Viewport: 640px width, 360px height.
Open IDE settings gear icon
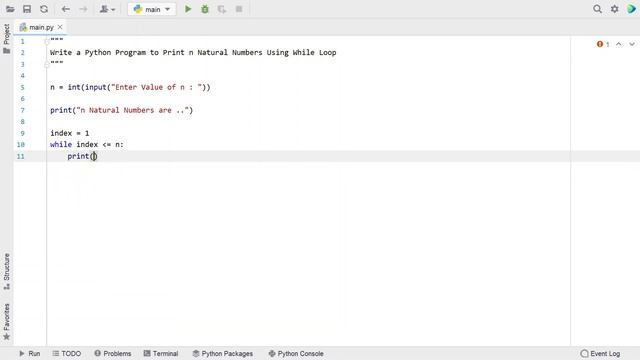click(615, 9)
